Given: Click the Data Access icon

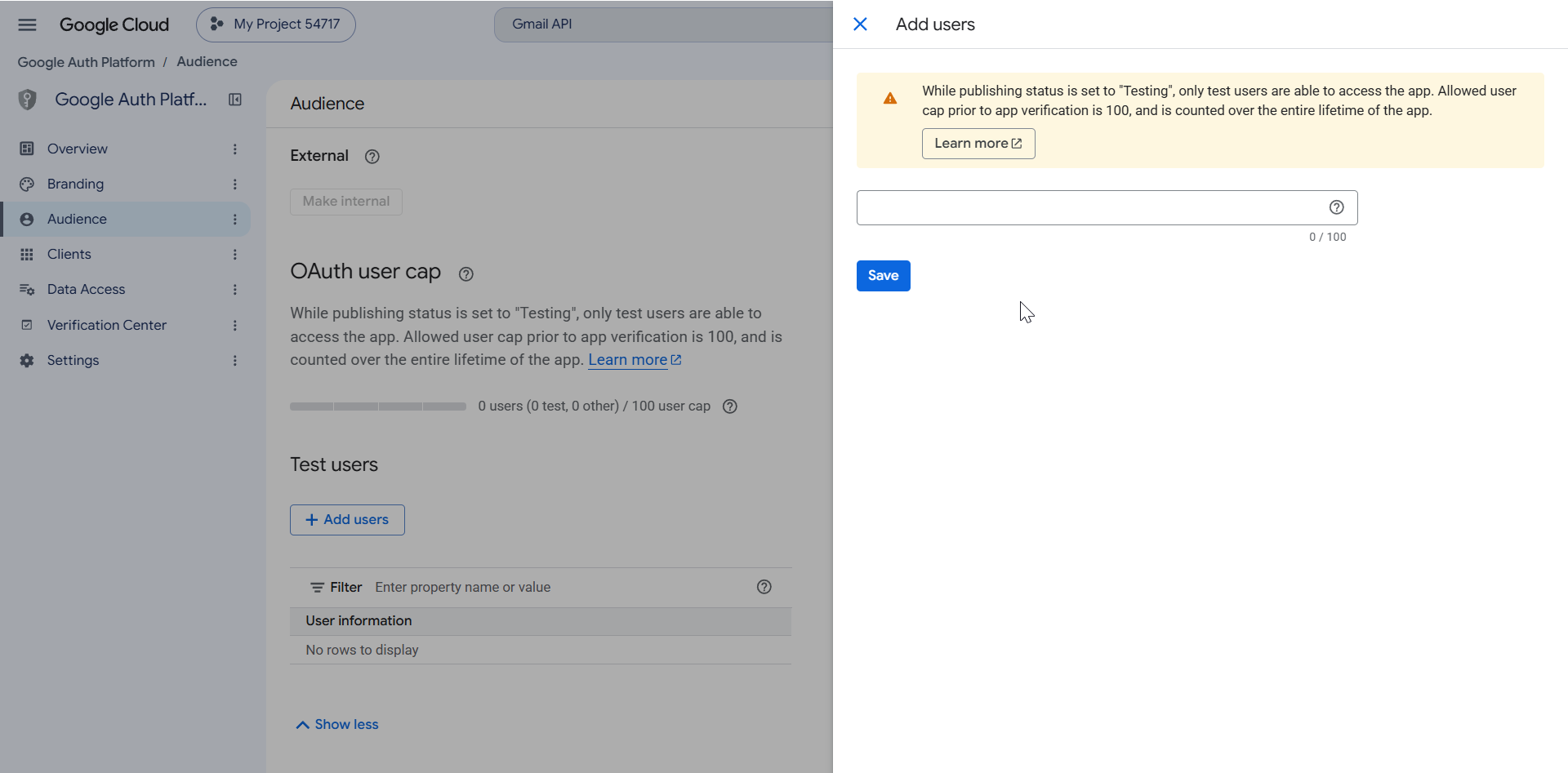Looking at the screenshot, I should point(27,289).
